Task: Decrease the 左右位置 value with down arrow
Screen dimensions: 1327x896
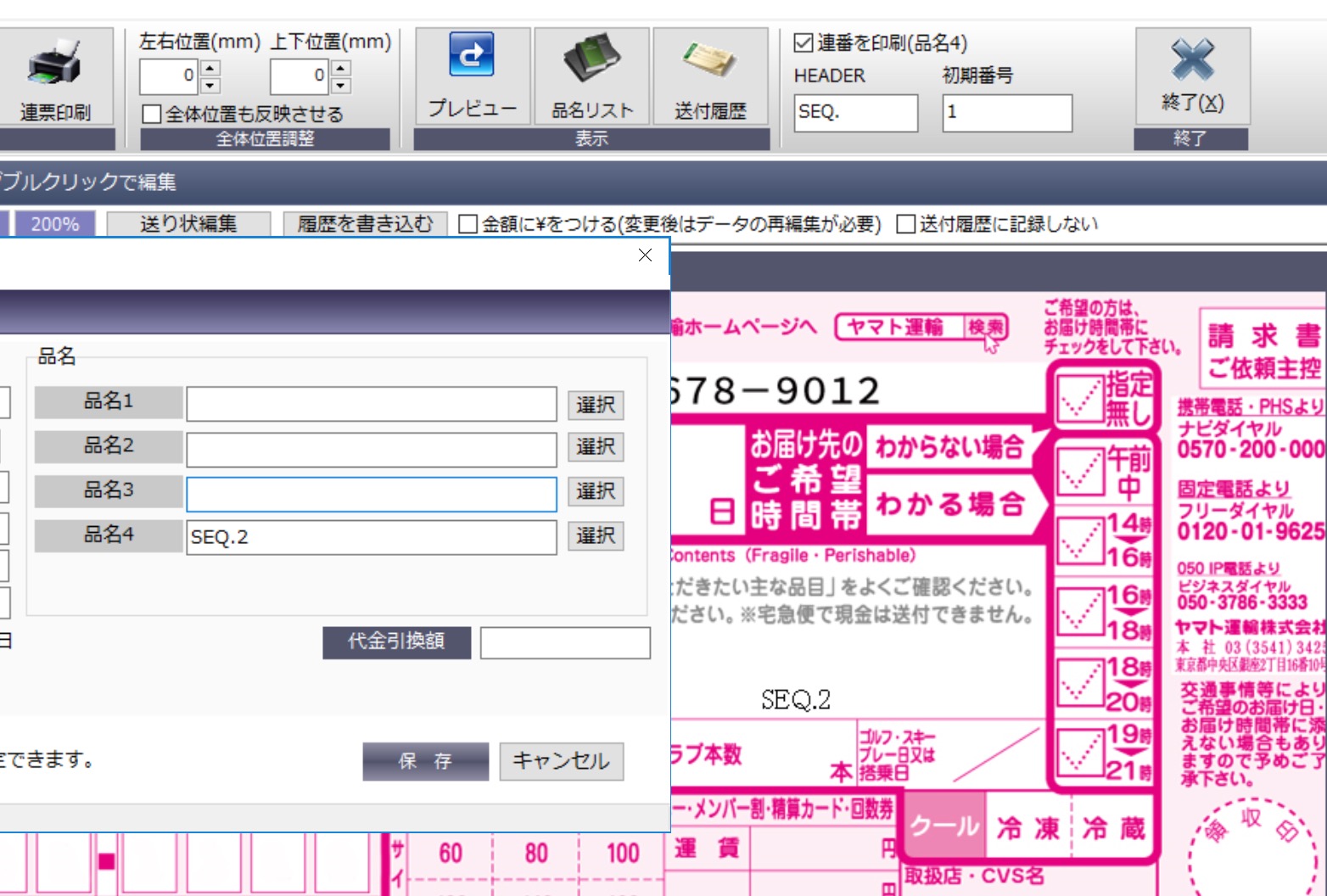Action: (211, 85)
